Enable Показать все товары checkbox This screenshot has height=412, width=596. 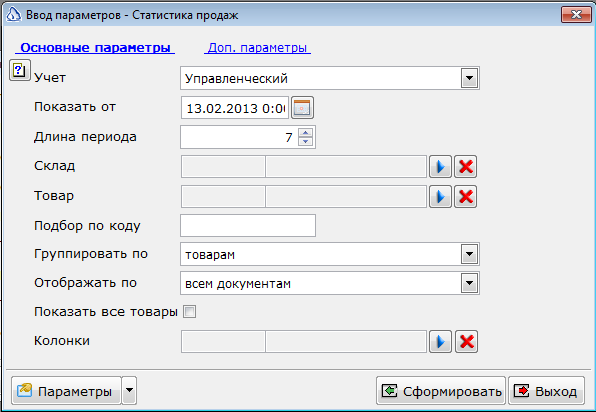coord(189,312)
